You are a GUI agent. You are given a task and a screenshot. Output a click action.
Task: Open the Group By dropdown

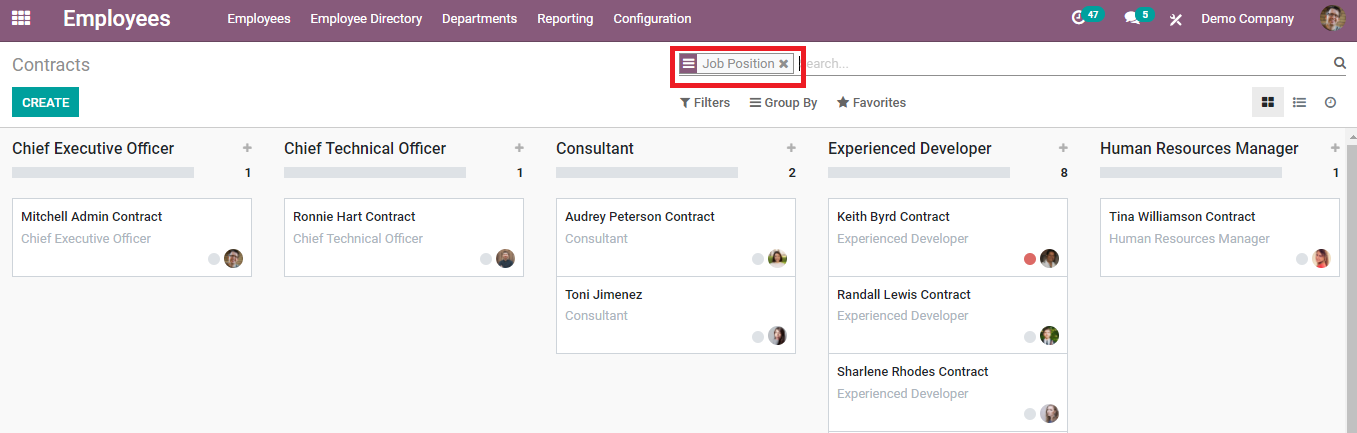coord(783,103)
